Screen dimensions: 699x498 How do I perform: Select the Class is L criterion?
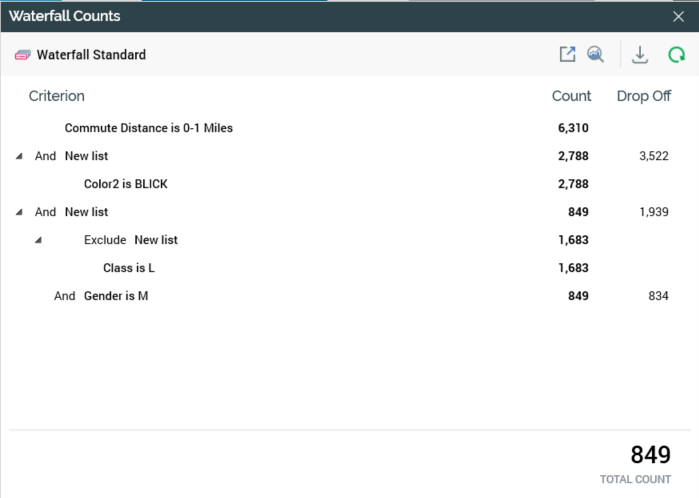pyautogui.click(x=129, y=268)
